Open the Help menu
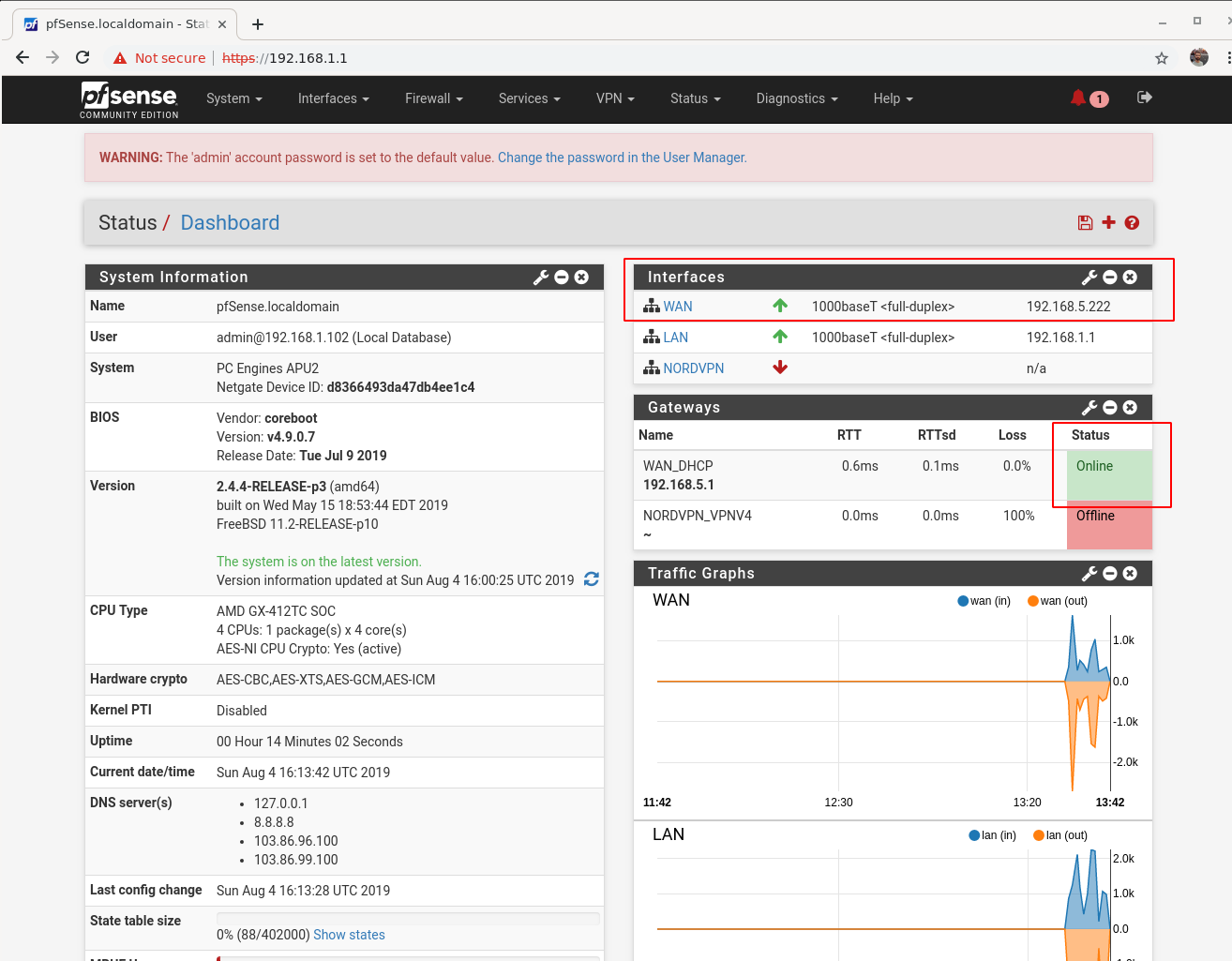This screenshot has width=1232, height=961. (x=892, y=98)
